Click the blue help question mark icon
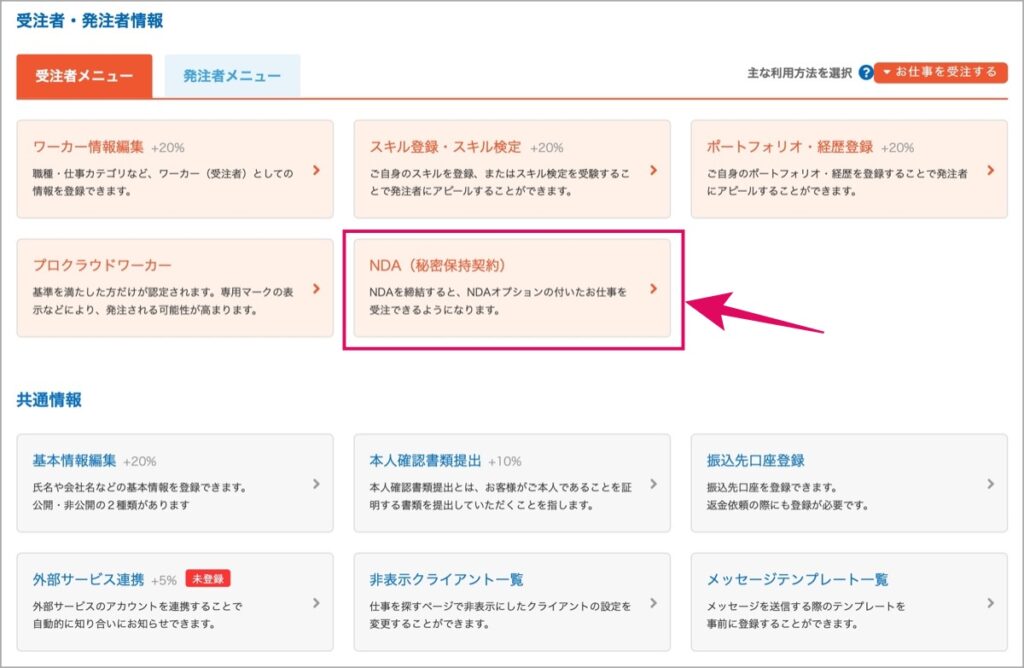Image resolution: width=1024 pixels, height=668 pixels. tap(866, 72)
